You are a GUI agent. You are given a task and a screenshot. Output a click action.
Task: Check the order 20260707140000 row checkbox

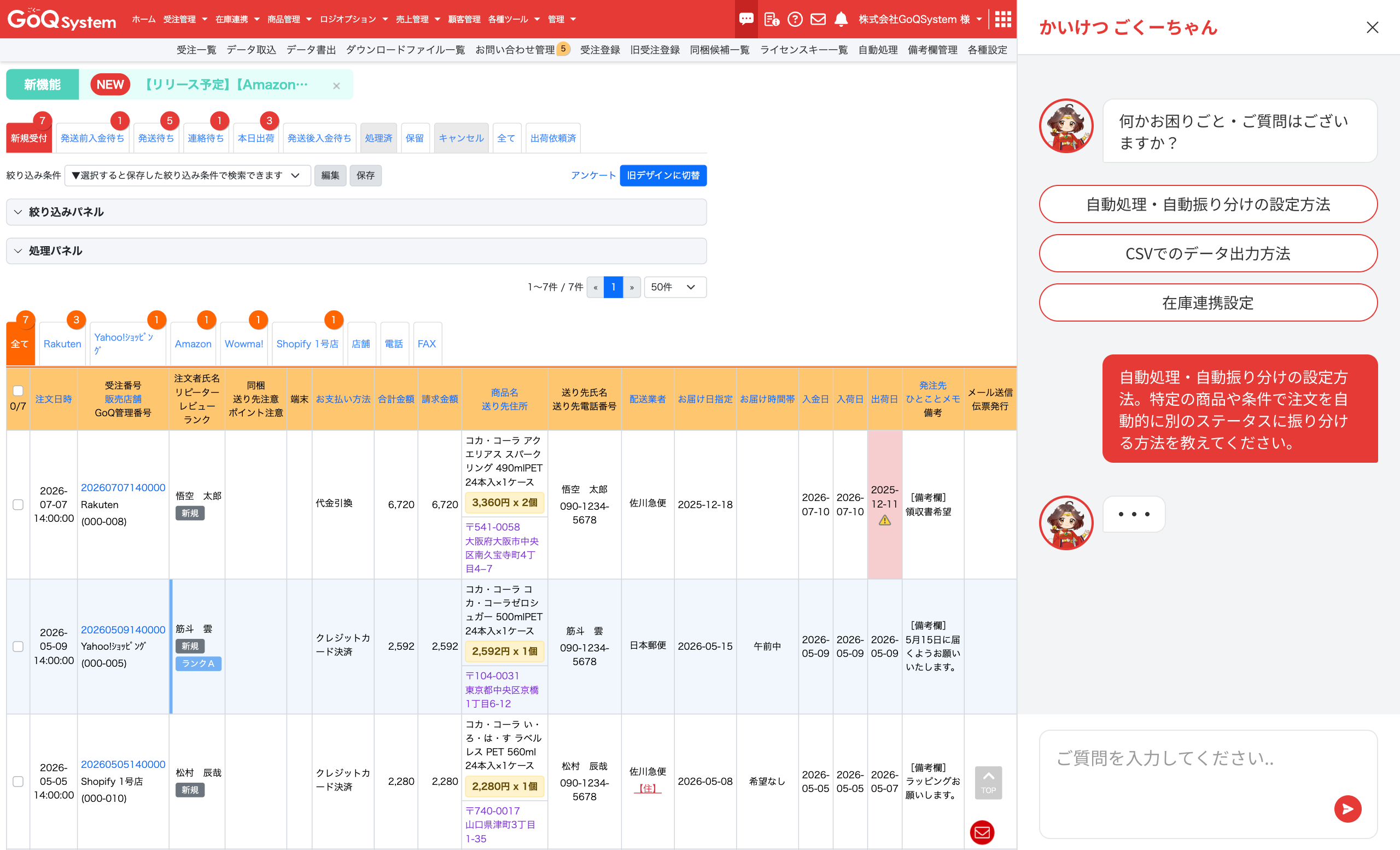18,504
